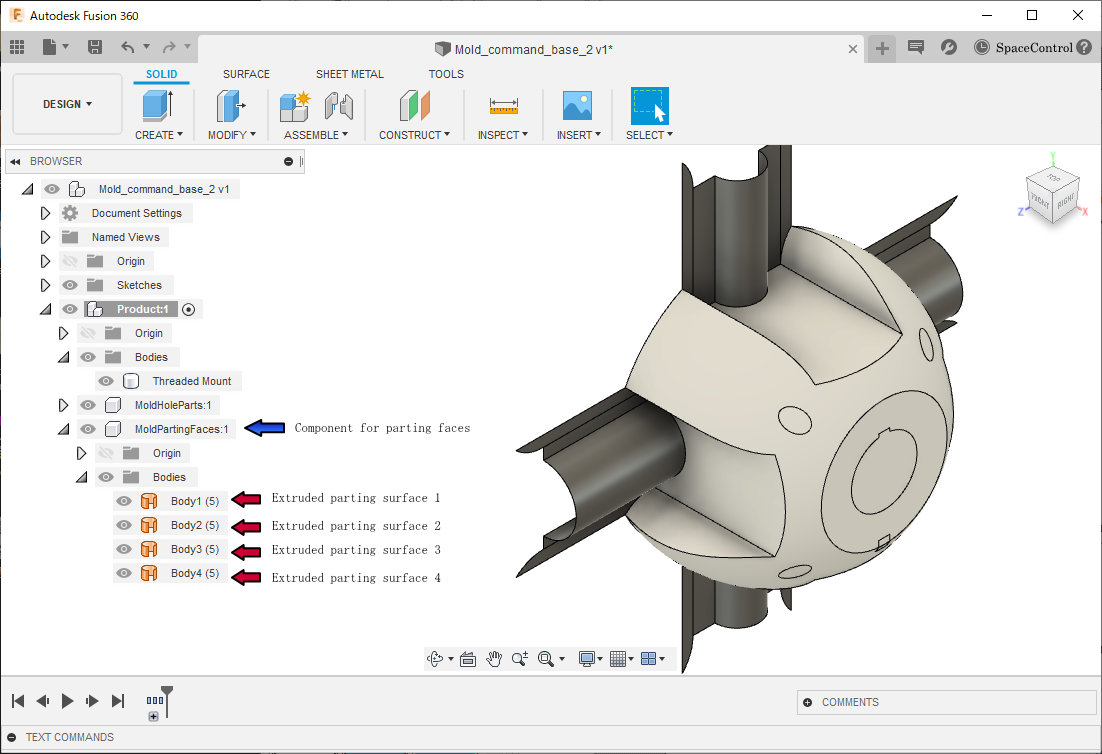
Task: Toggle visibility of Threaded Mount body
Action: pos(106,381)
